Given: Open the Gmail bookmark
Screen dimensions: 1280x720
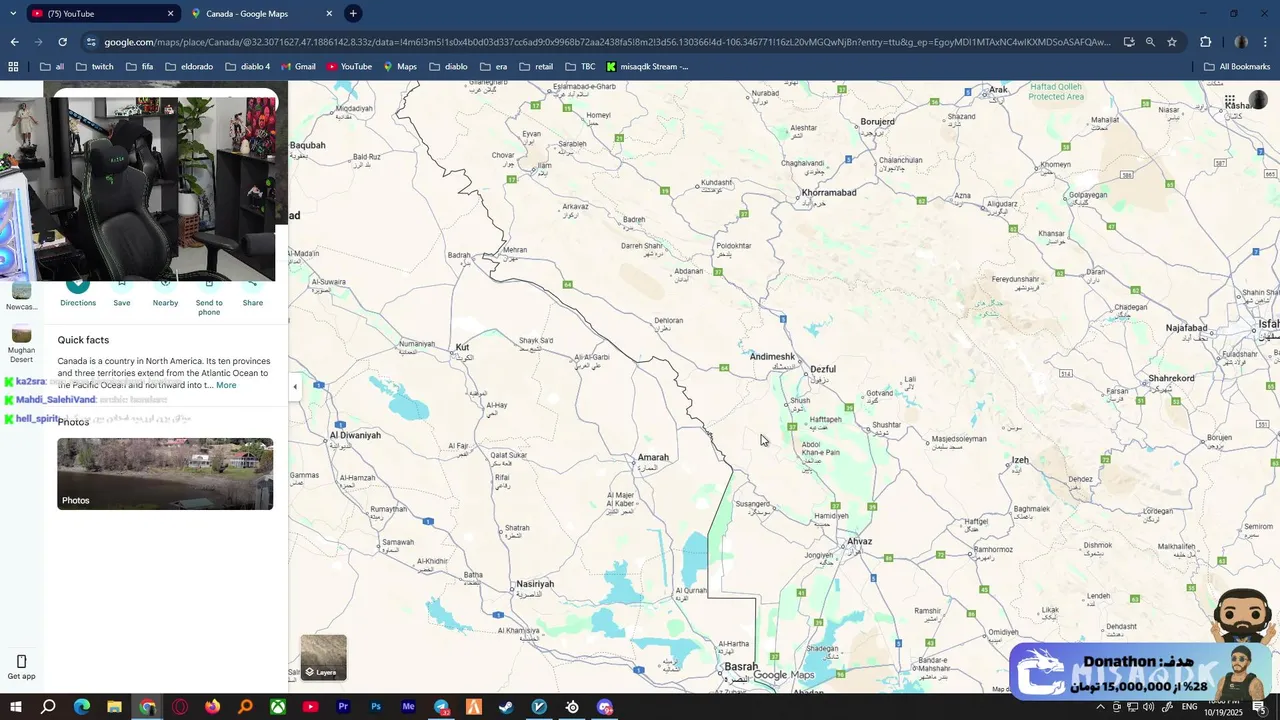Looking at the screenshot, I should point(299,67).
